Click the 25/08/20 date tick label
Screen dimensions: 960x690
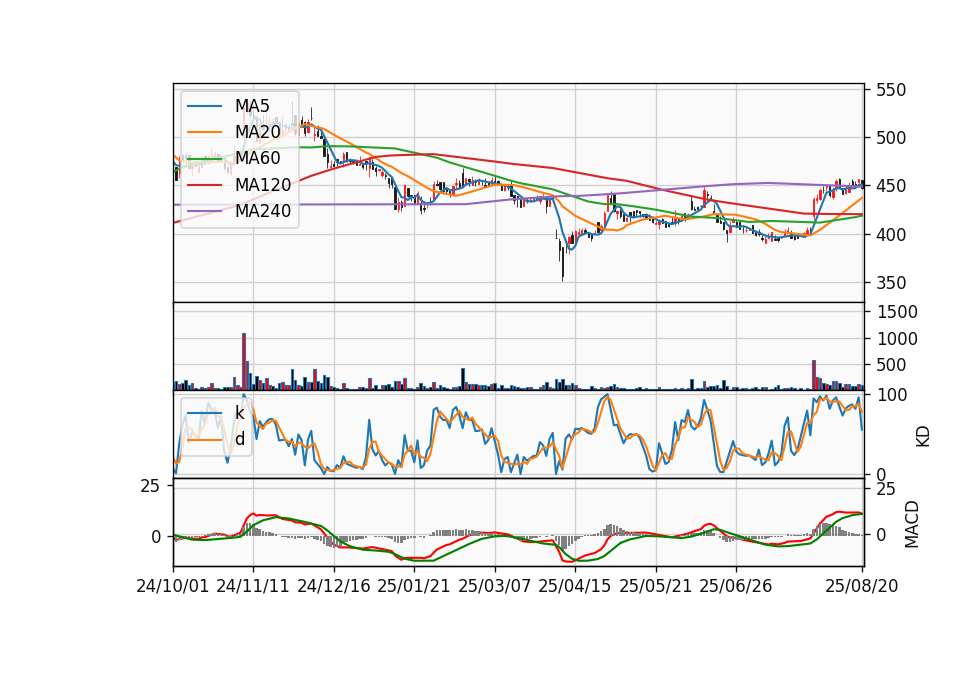[862, 586]
